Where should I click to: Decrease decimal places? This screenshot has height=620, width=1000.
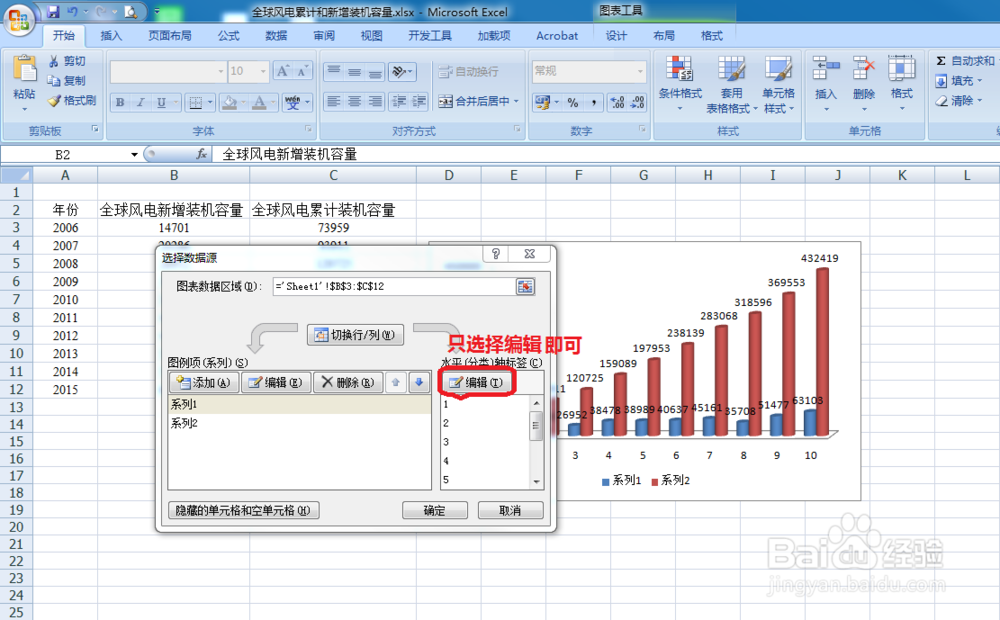pos(638,102)
